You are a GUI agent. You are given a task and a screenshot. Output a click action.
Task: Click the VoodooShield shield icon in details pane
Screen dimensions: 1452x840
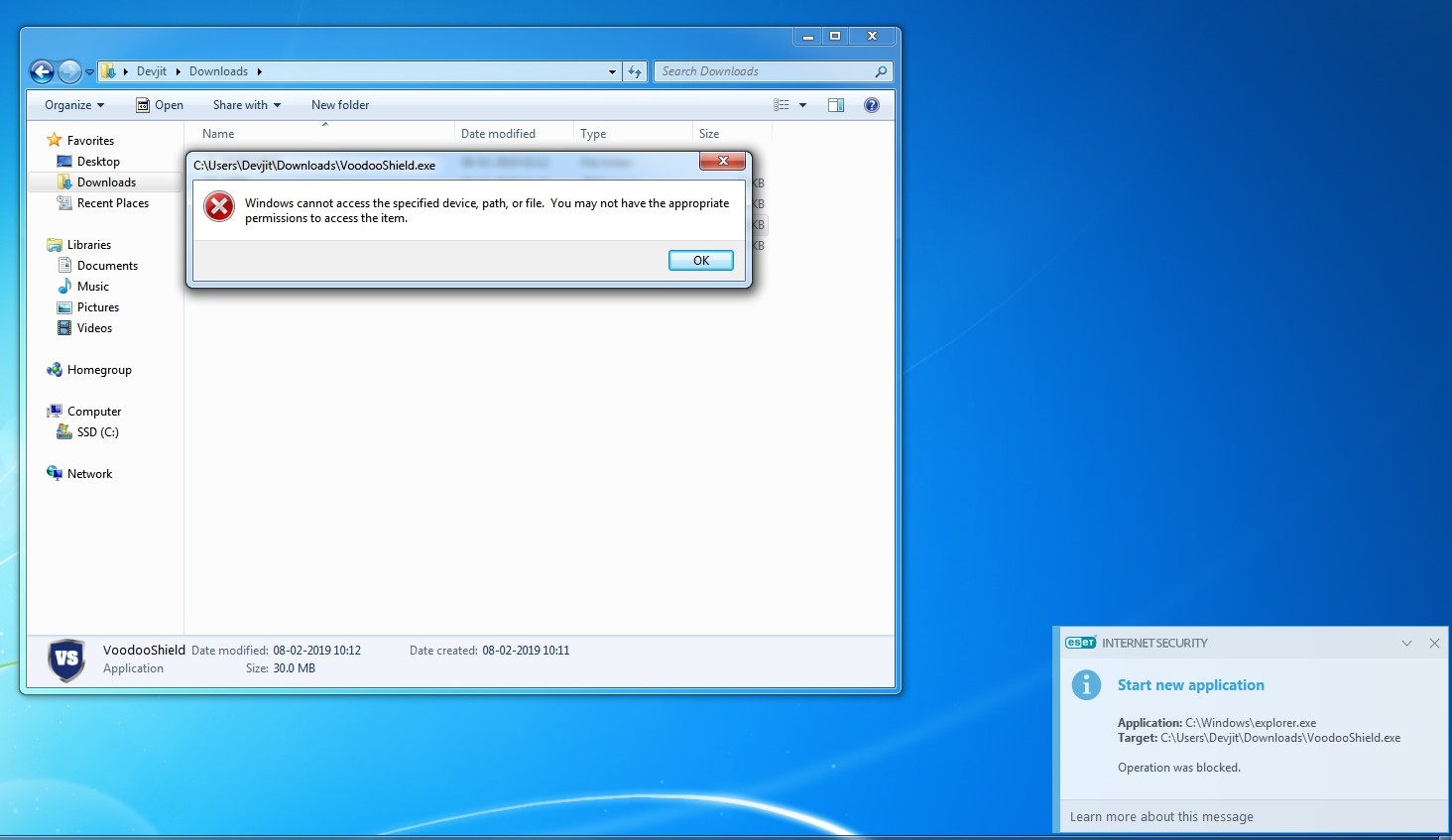pos(66,660)
